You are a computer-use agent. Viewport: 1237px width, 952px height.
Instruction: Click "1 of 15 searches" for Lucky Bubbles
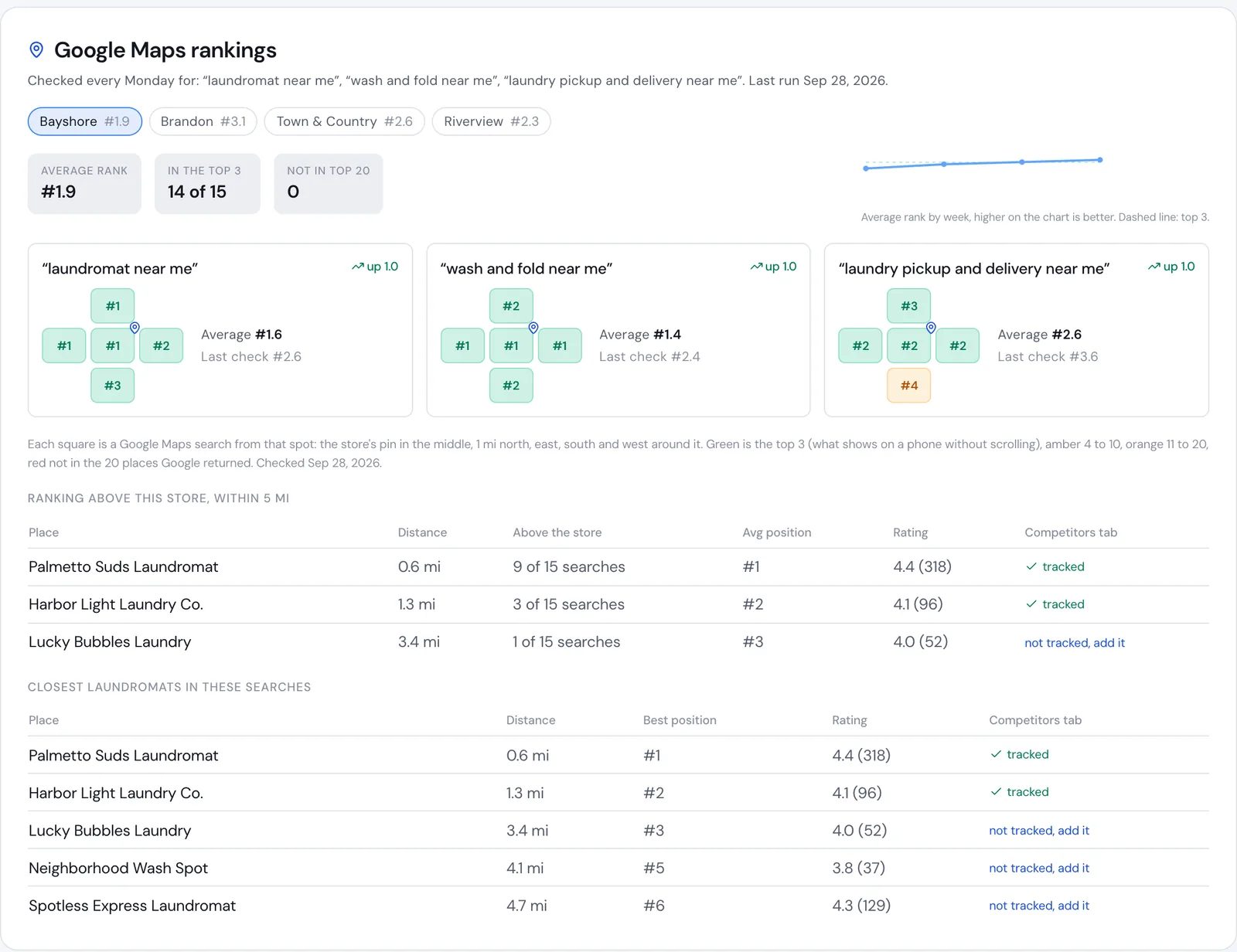coord(567,642)
